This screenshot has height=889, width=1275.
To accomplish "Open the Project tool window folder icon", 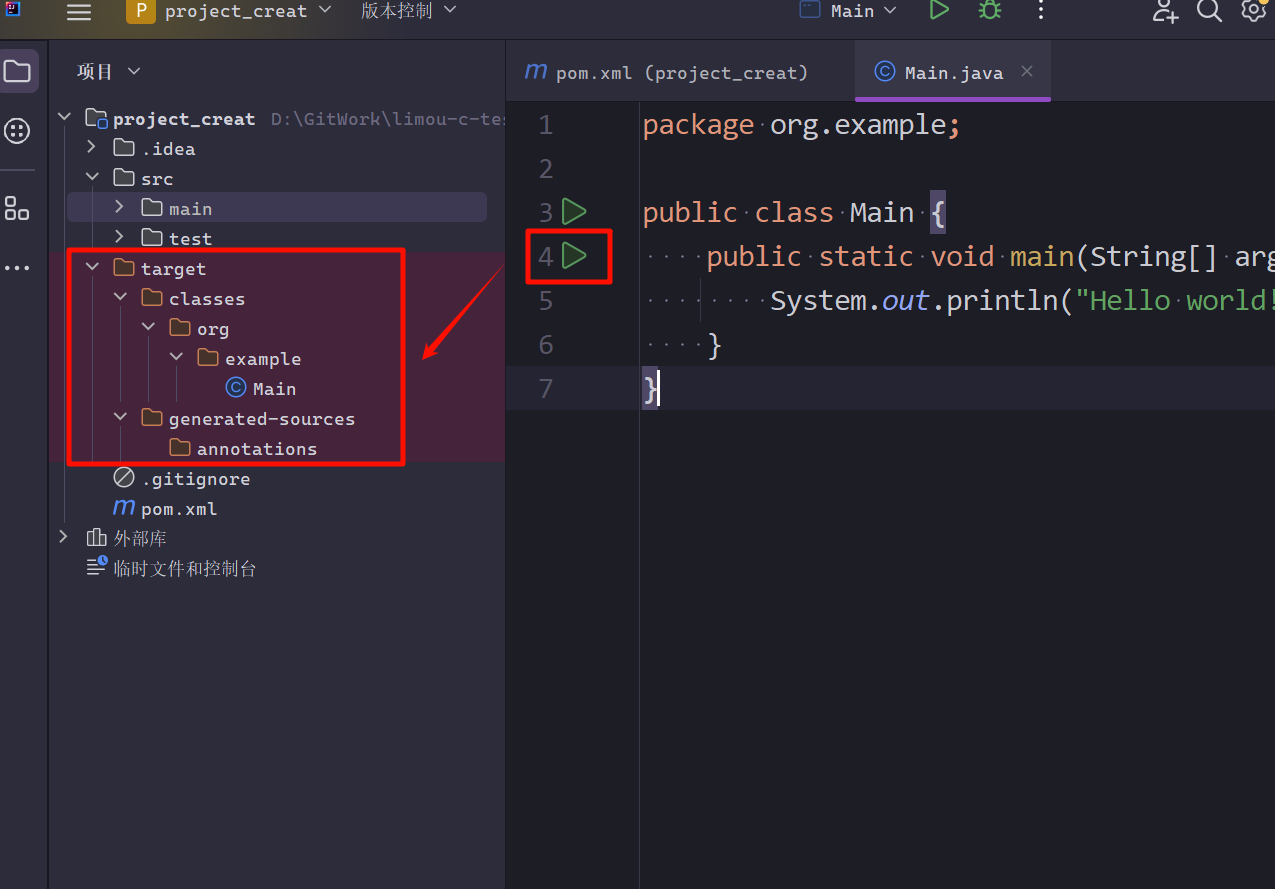I will click(x=18, y=72).
